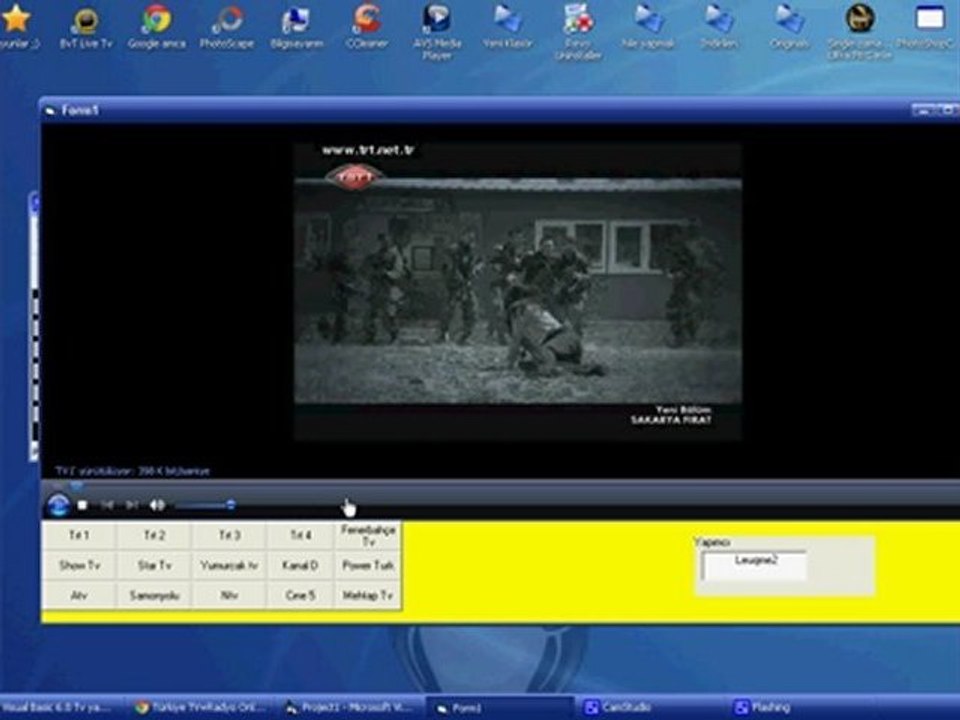Switch to Project1 Microsoft Visual taskbar item
This screenshot has width=960, height=720.
click(352, 707)
